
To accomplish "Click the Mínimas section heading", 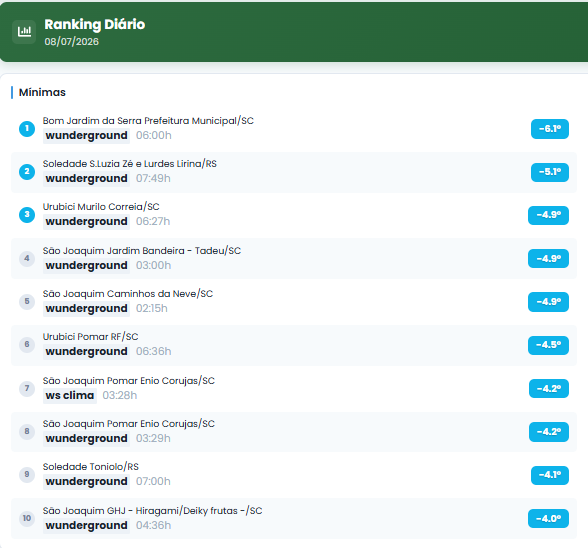I will (42, 92).
